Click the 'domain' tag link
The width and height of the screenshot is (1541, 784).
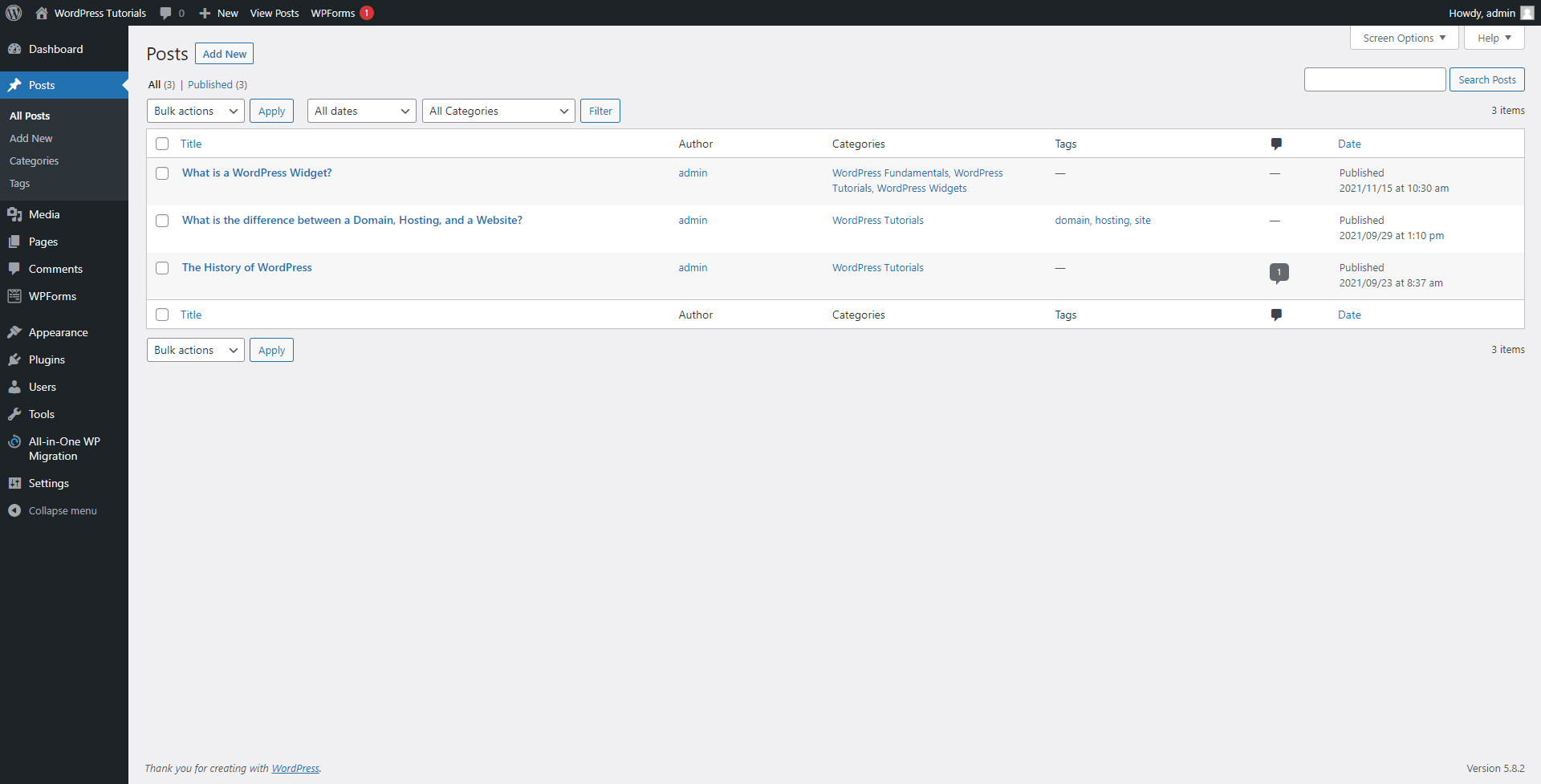tap(1072, 220)
